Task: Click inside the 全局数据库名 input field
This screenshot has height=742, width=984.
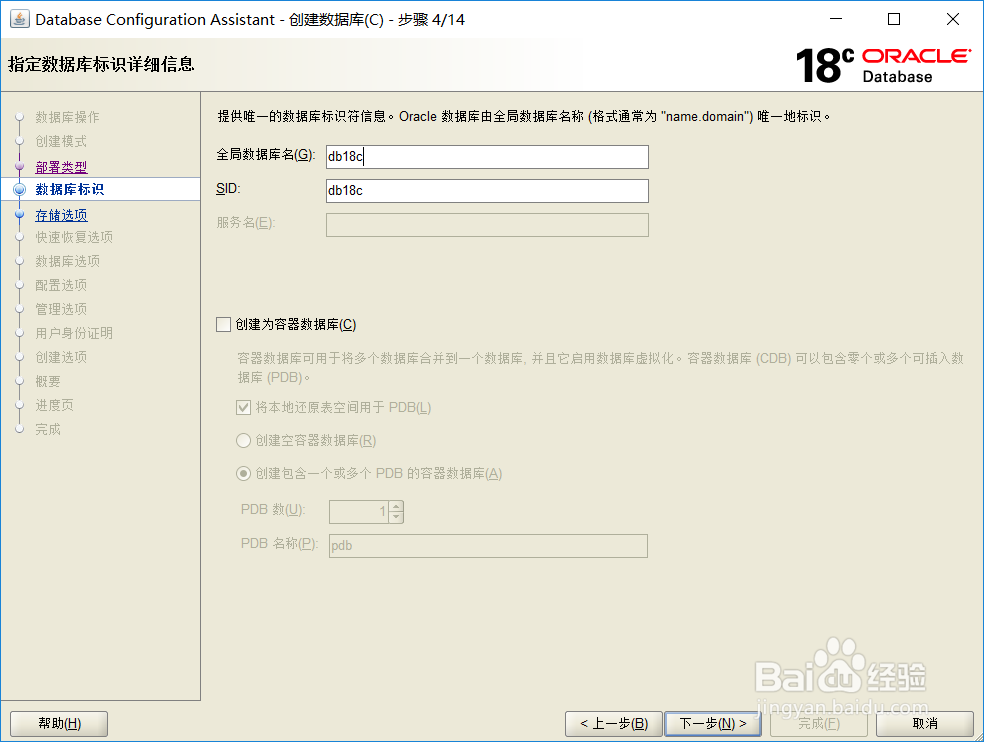Action: coord(486,156)
